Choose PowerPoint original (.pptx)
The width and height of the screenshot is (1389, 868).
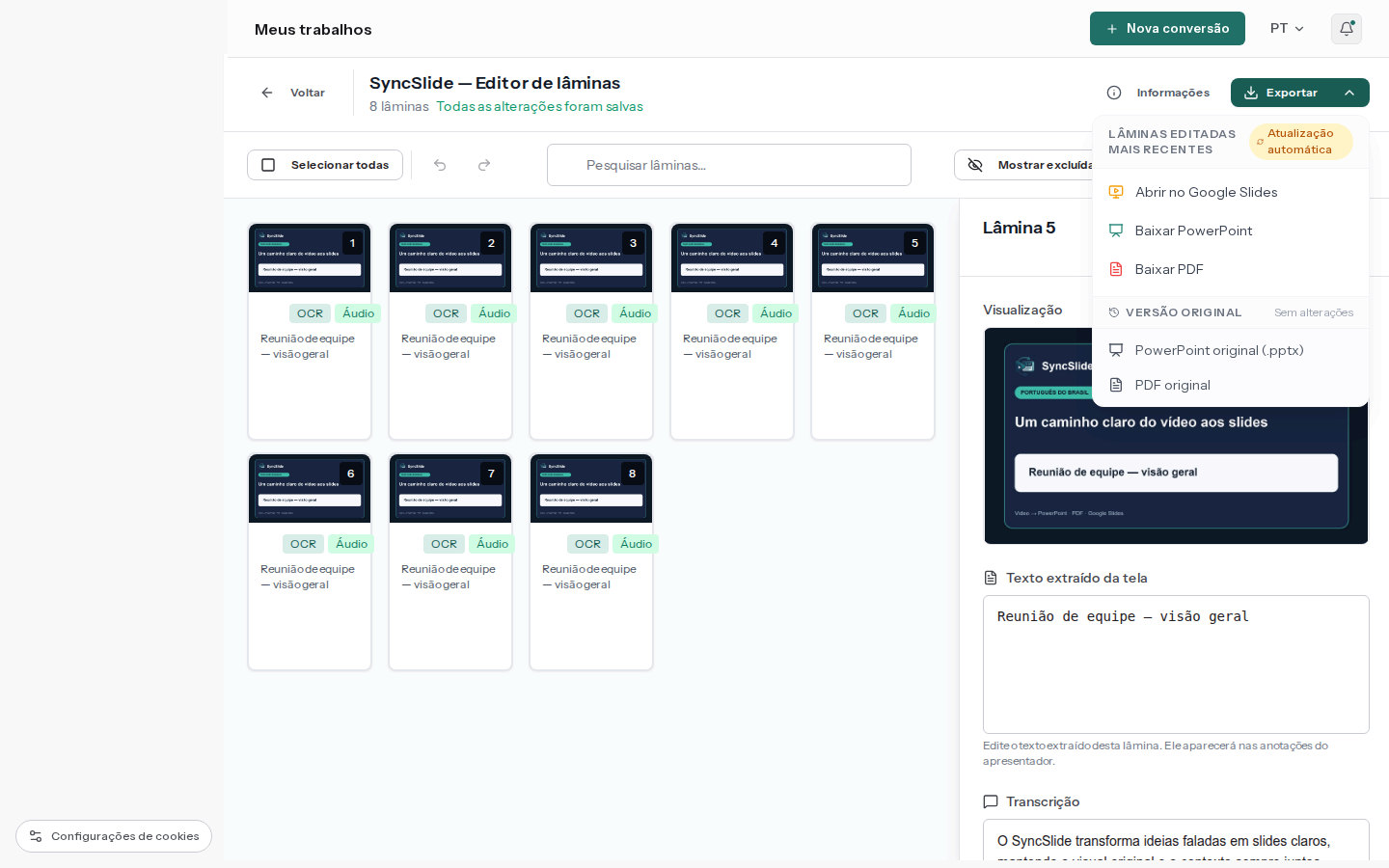coord(1230,350)
